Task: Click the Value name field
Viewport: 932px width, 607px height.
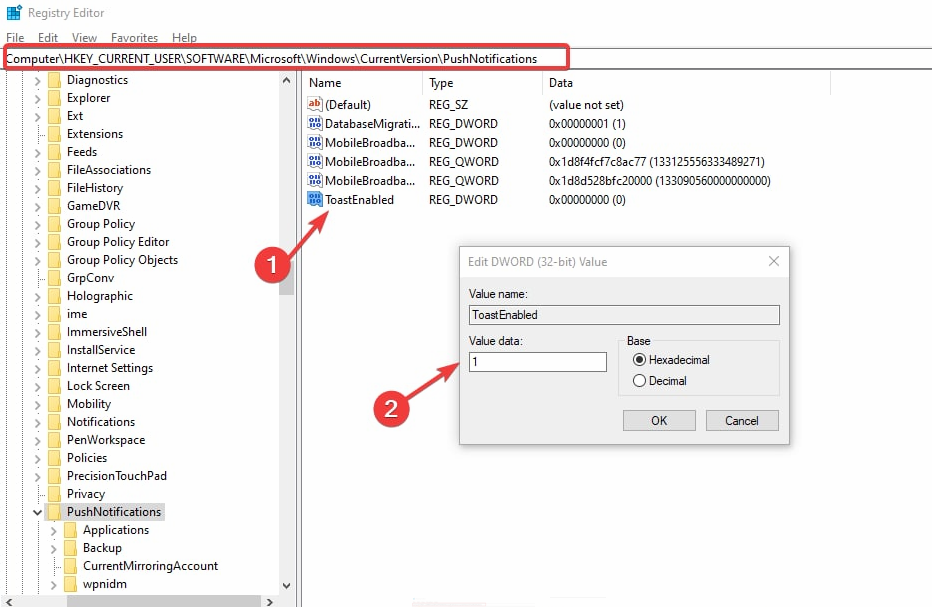Action: [x=624, y=314]
